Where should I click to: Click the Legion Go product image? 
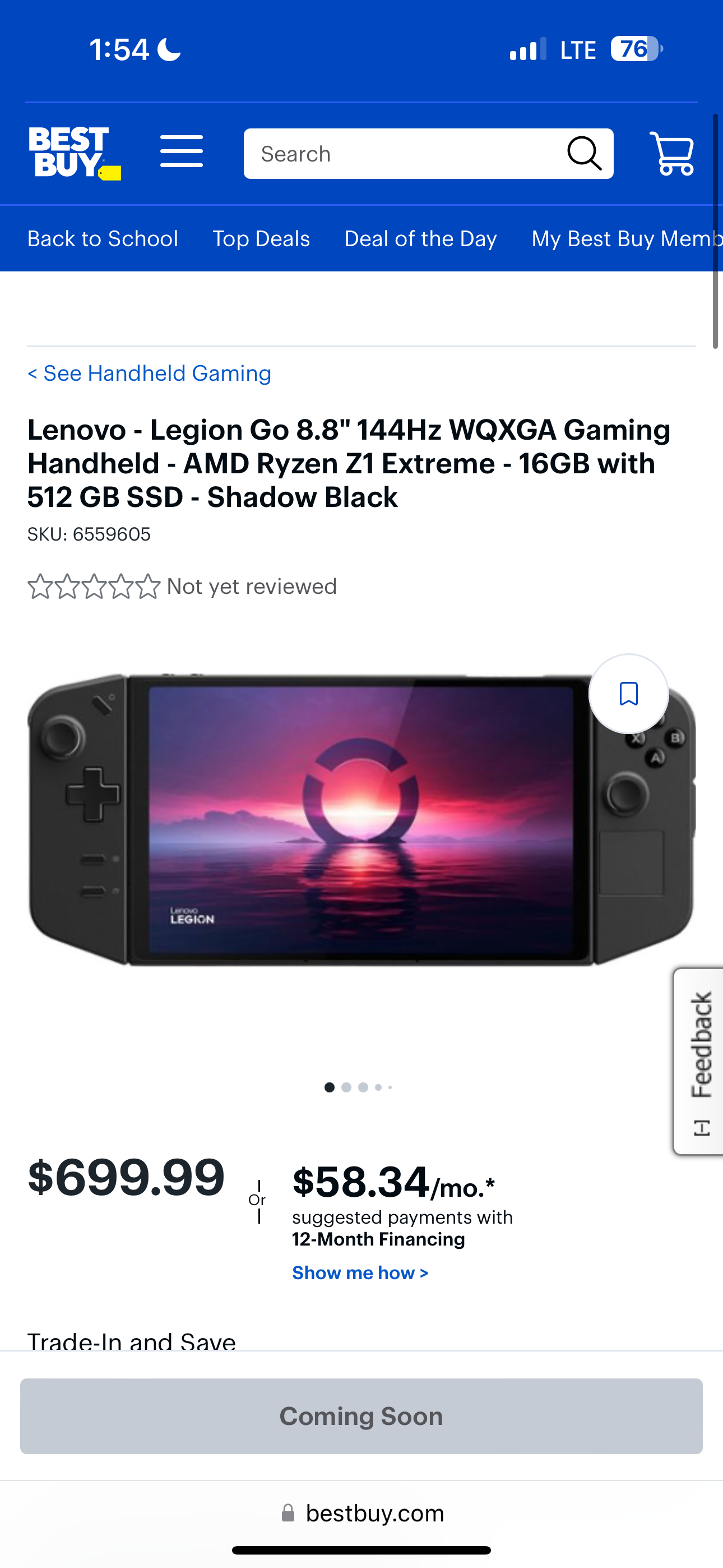(361, 819)
